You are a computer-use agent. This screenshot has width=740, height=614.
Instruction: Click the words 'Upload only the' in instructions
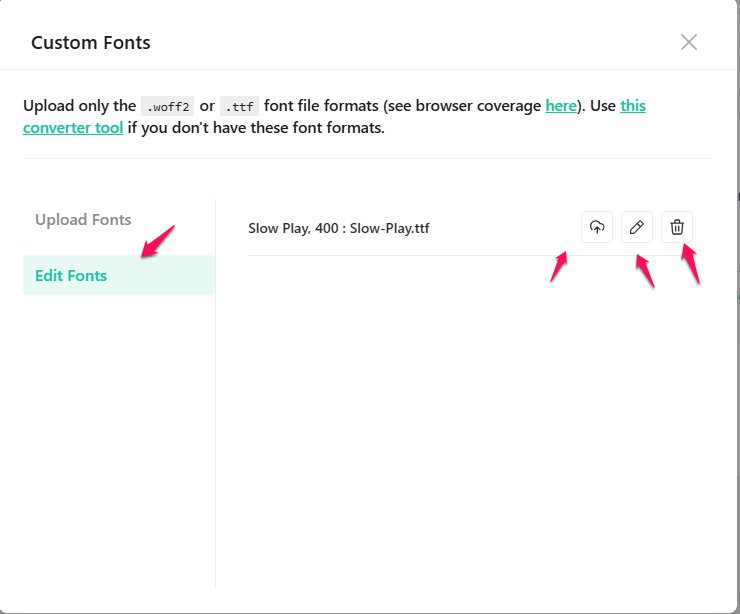pos(79,105)
